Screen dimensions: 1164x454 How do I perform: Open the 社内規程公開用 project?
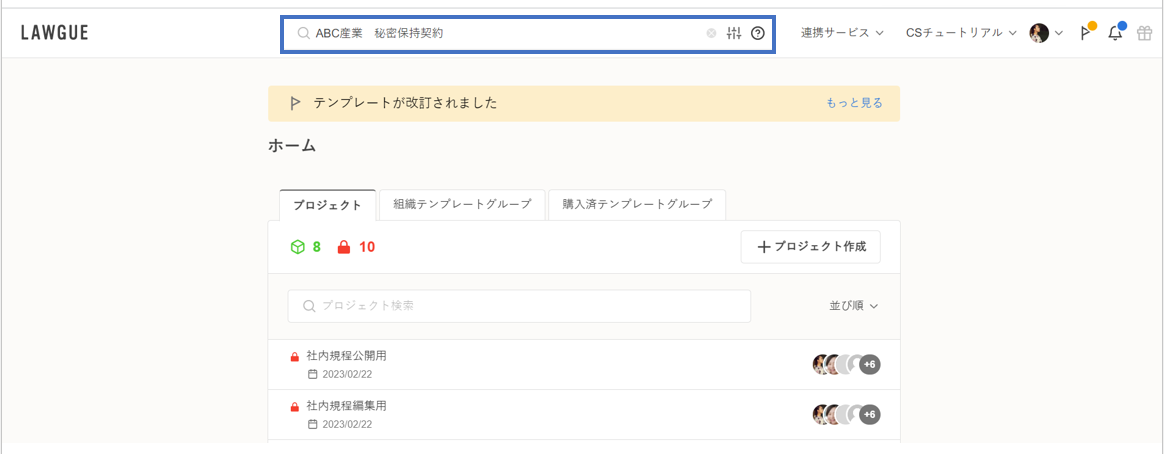346,356
